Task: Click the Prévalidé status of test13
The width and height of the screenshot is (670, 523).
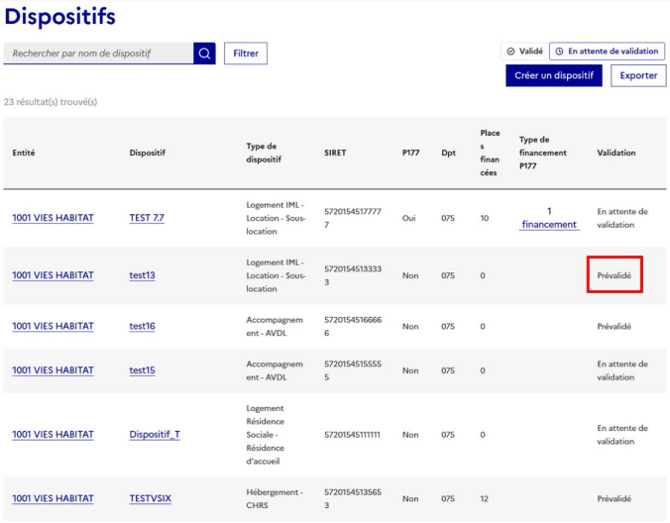Action: point(614,275)
